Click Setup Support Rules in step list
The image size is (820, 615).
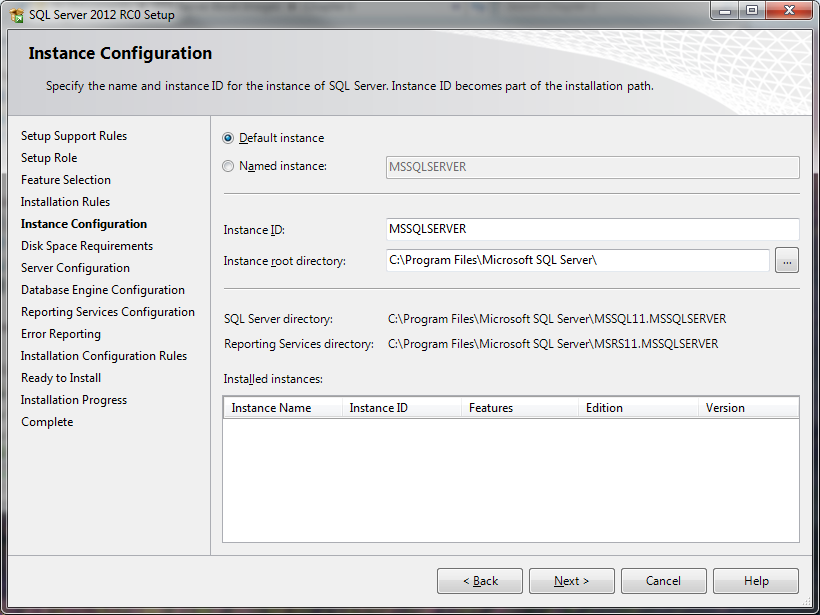point(74,136)
